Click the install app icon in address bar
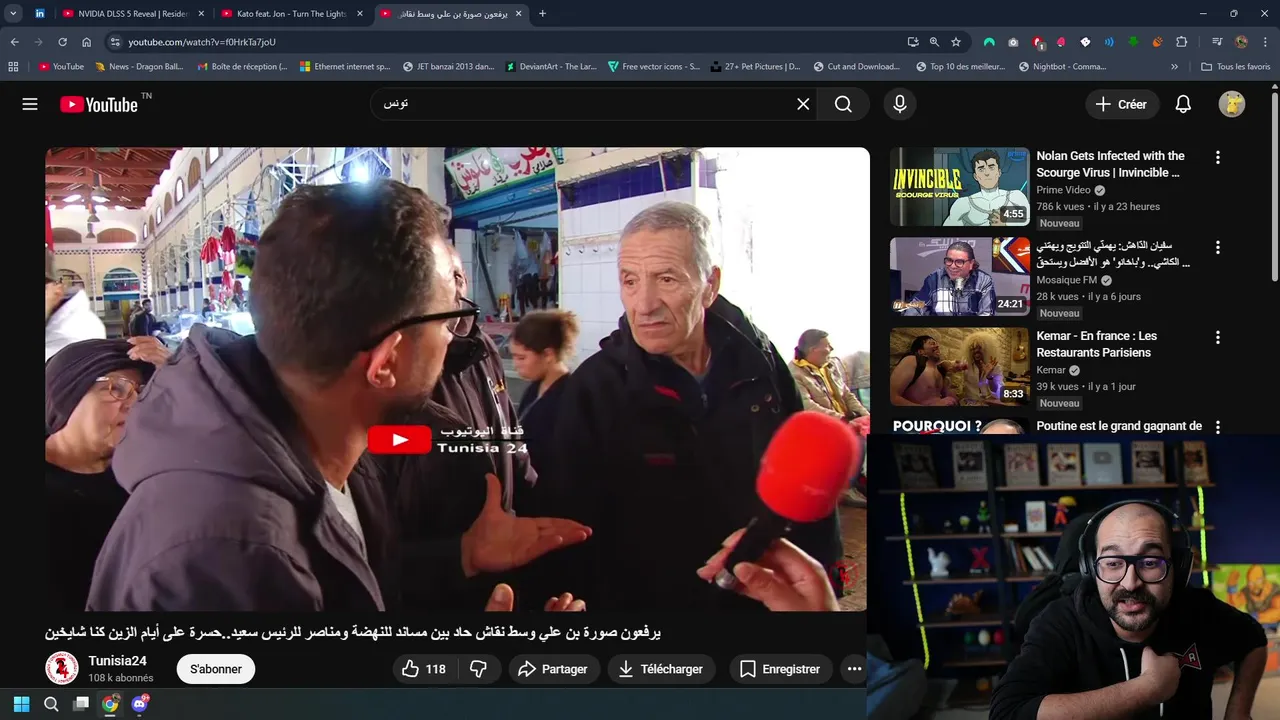This screenshot has height=720, width=1280. coord(913,42)
